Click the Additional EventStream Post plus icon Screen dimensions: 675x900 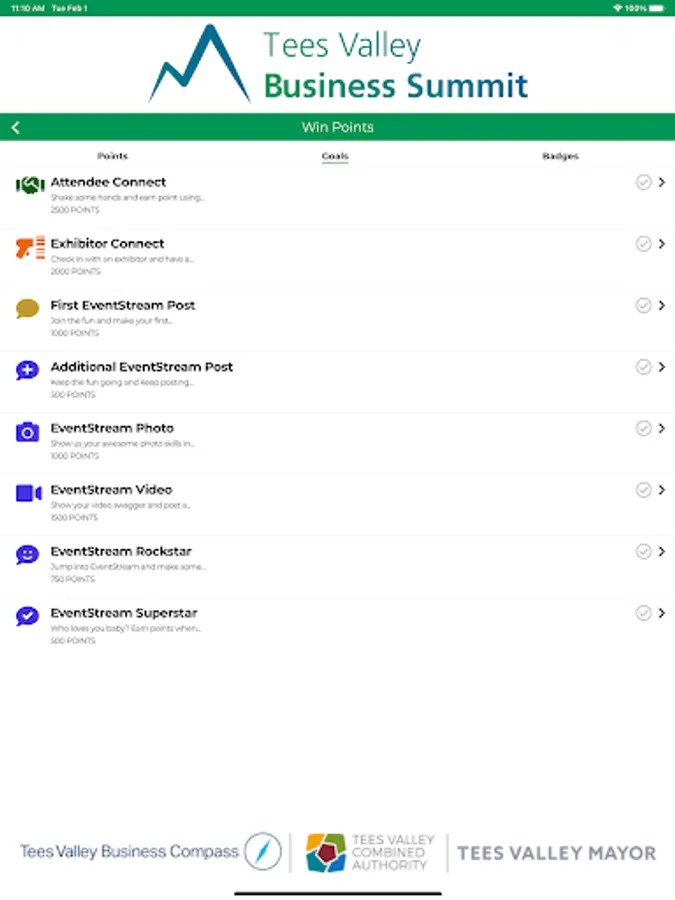[27, 370]
